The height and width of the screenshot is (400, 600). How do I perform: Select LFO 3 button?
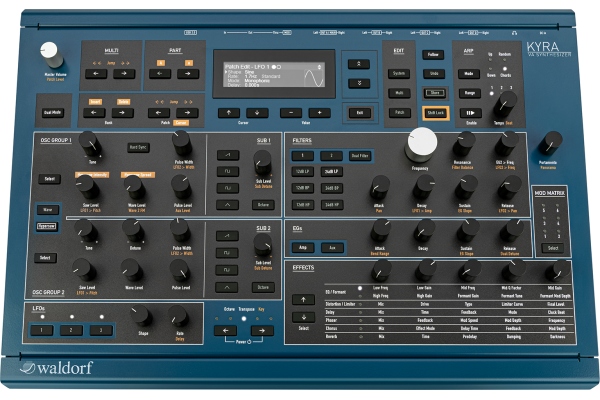(101, 330)
